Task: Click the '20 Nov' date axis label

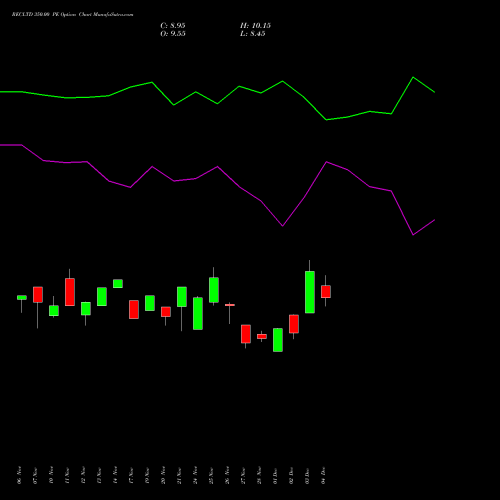Action: (x=163, y=475)
